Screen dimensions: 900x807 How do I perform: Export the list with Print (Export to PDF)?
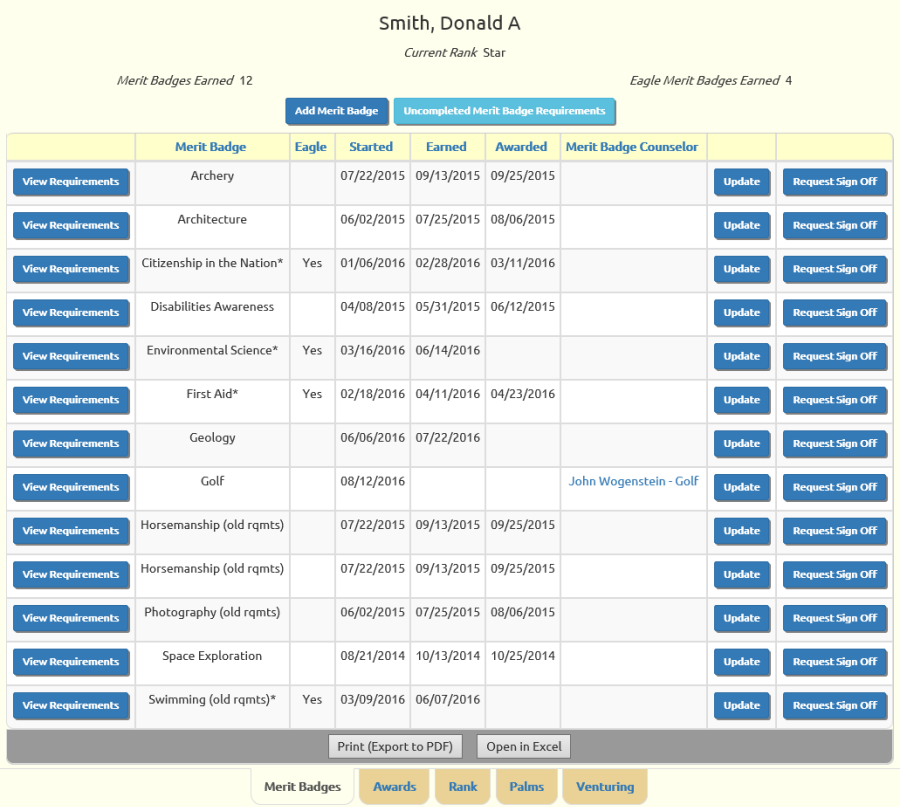(395, 746)
